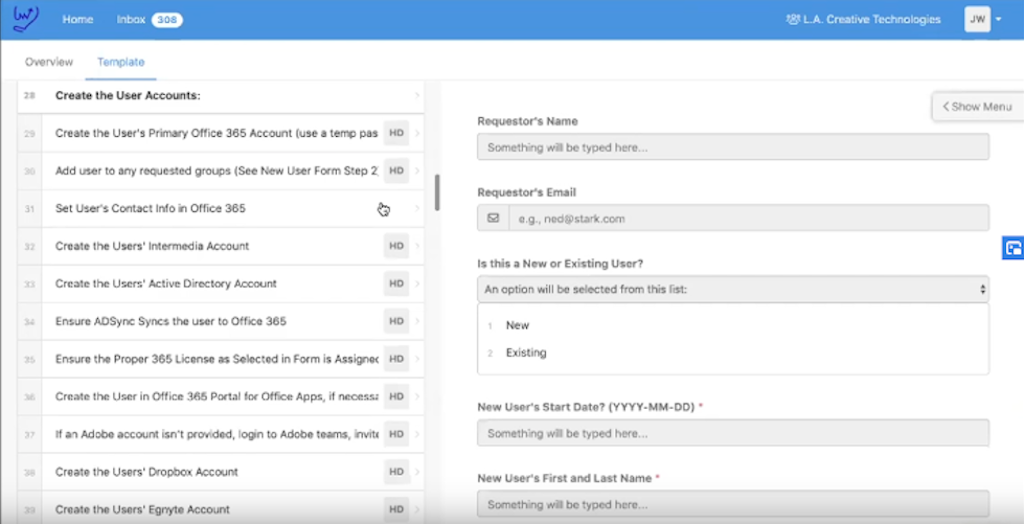Image resolution: width=1024 pixels, height=524 pixels.
Task: Open chevron for Active Directory Account task
Action: coord(417,284)
